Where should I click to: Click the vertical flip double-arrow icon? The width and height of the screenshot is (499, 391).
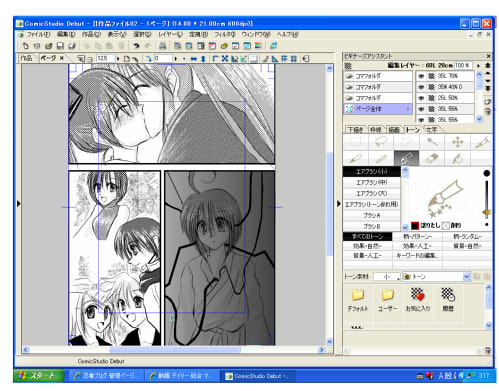pyautogui.click(x=203, y=59)
